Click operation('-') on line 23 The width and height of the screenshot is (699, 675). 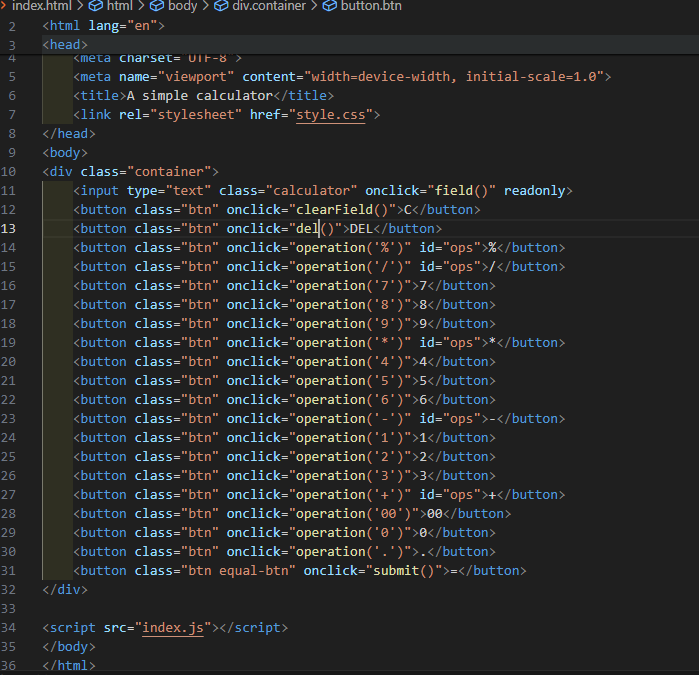click(x=350, y=419)
